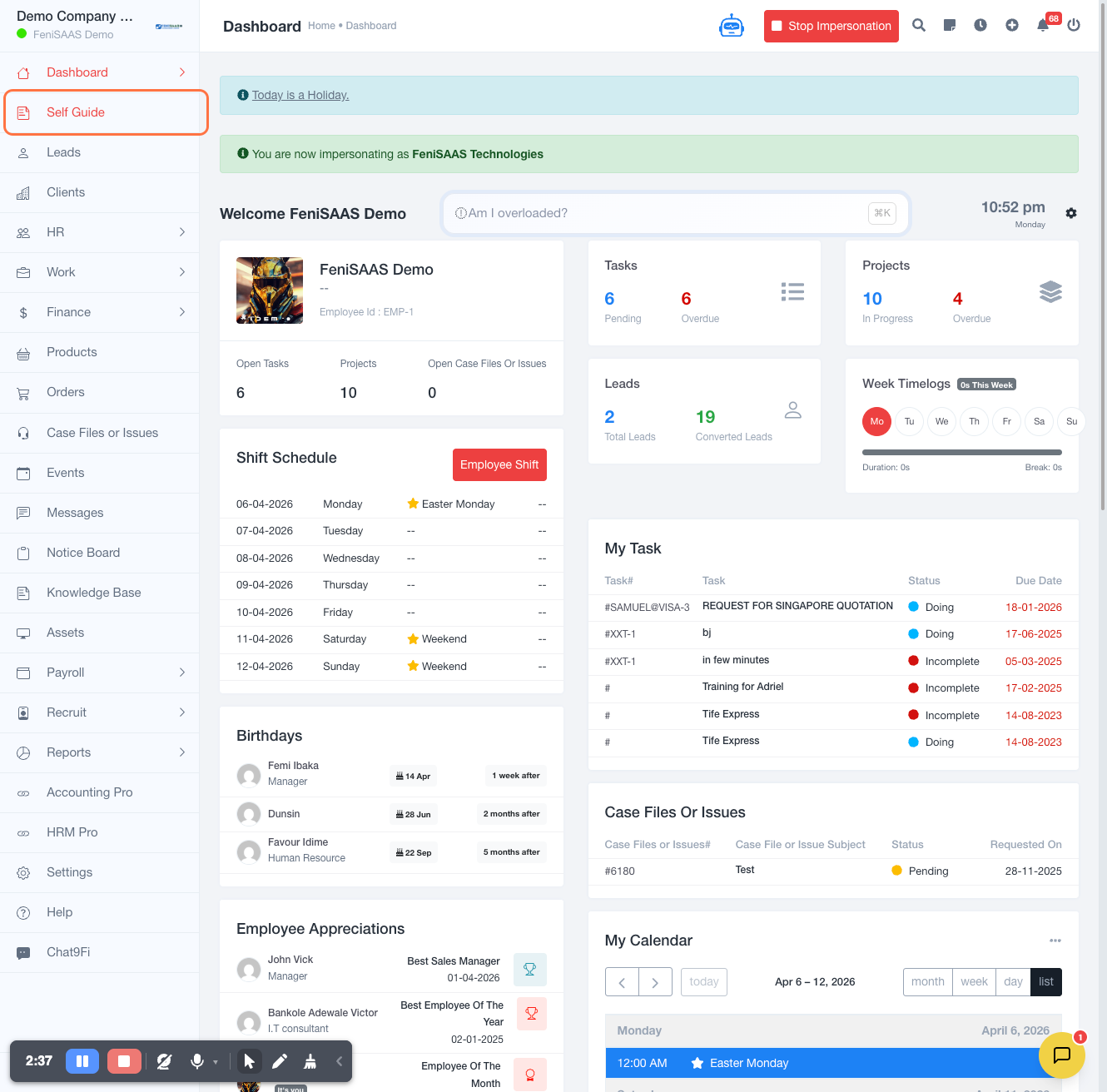Go to Notice Board in sidebar

pos(83,553)
